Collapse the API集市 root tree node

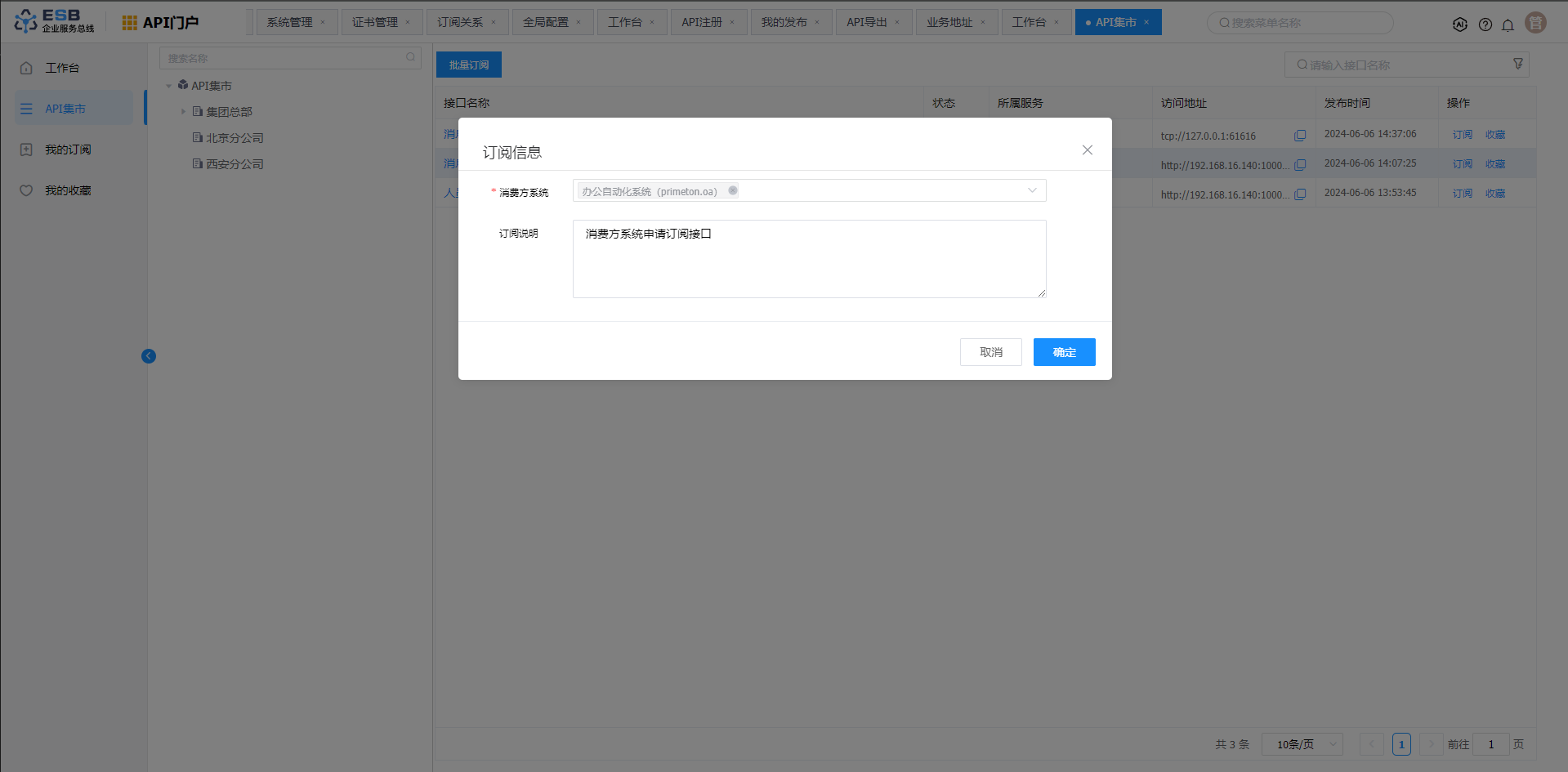point(169,86)
